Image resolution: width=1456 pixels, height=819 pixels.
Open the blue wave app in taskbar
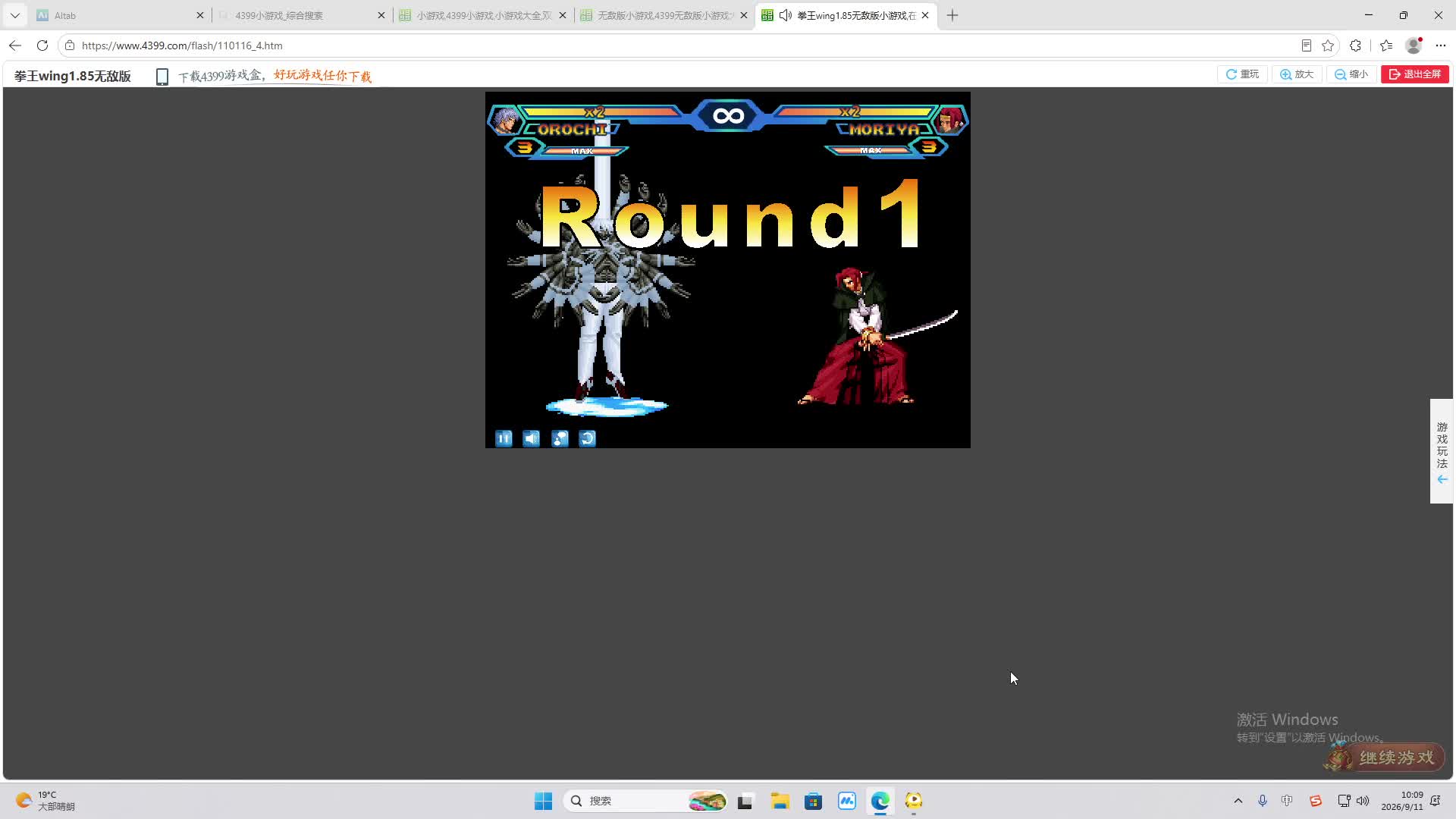tap(847, 801)
